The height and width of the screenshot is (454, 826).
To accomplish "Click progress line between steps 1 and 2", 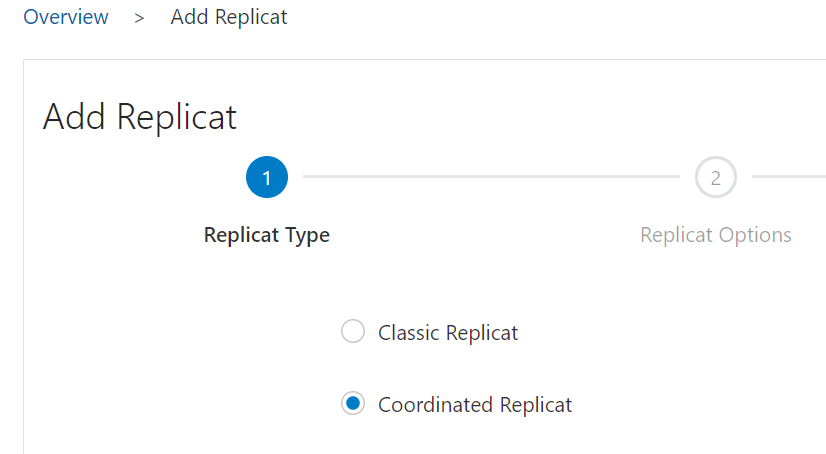I will click(490, 177).
